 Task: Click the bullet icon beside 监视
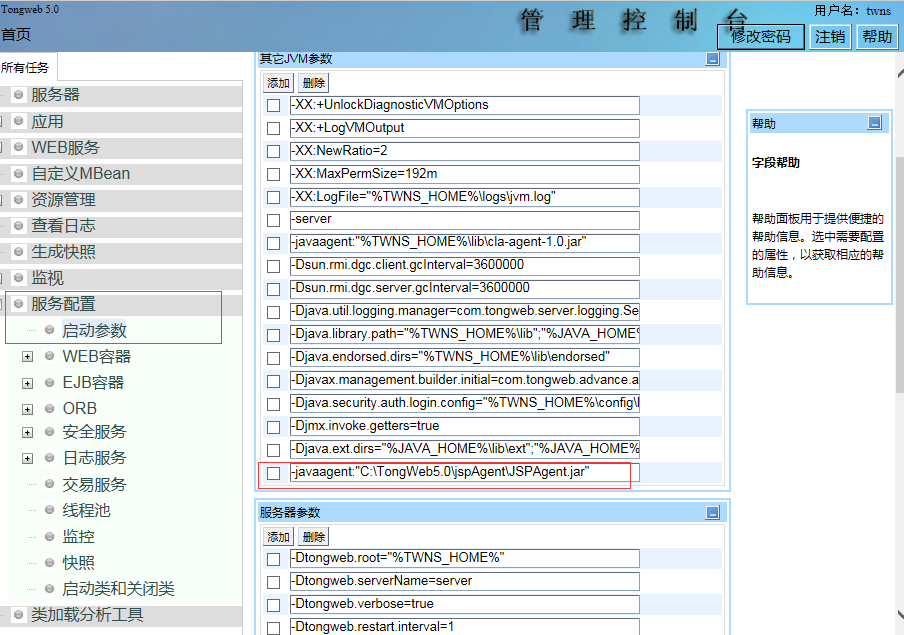18,278
